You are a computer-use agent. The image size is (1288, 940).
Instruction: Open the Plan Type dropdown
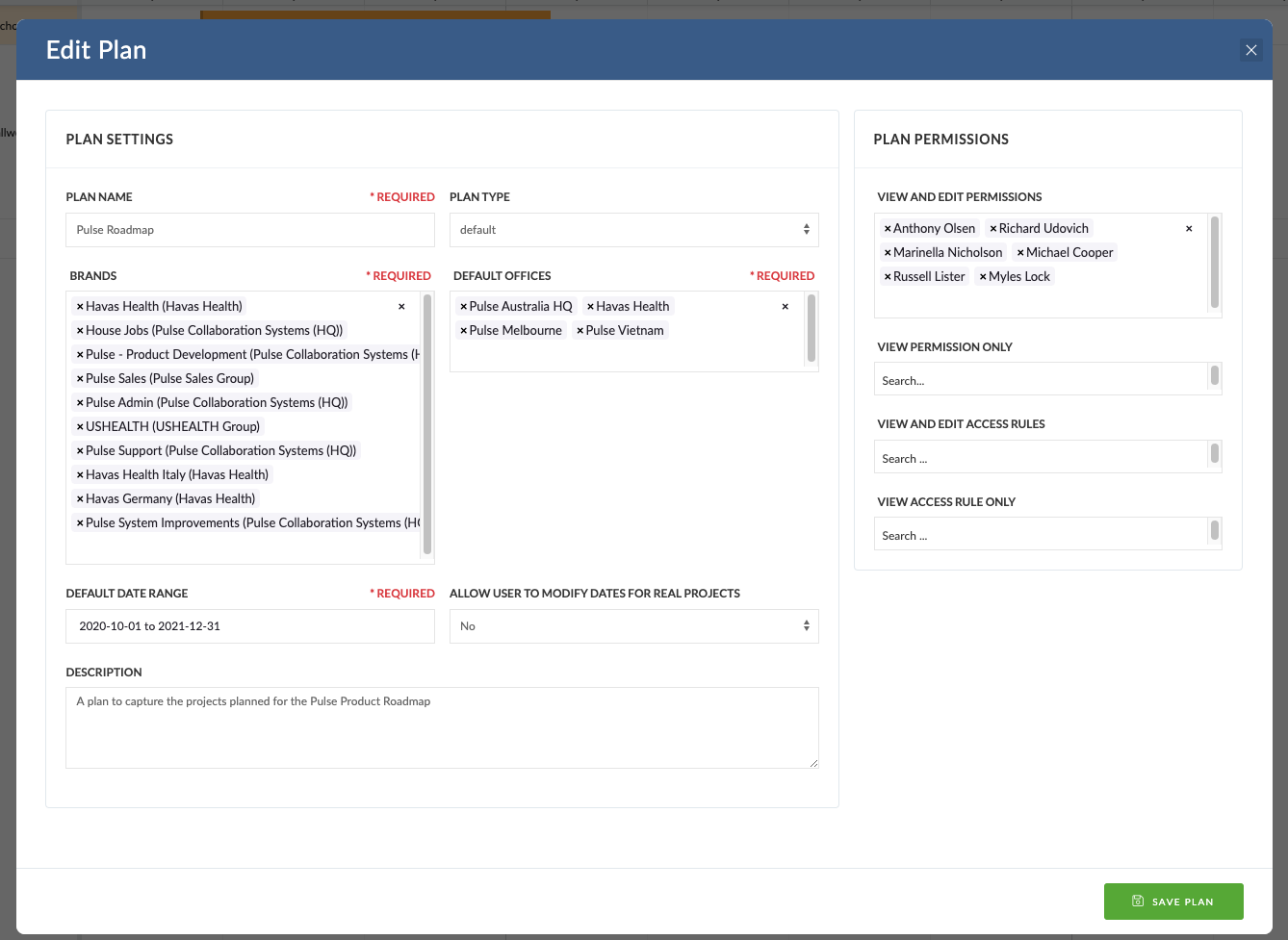pyautogui.click(x=633, y=230)
